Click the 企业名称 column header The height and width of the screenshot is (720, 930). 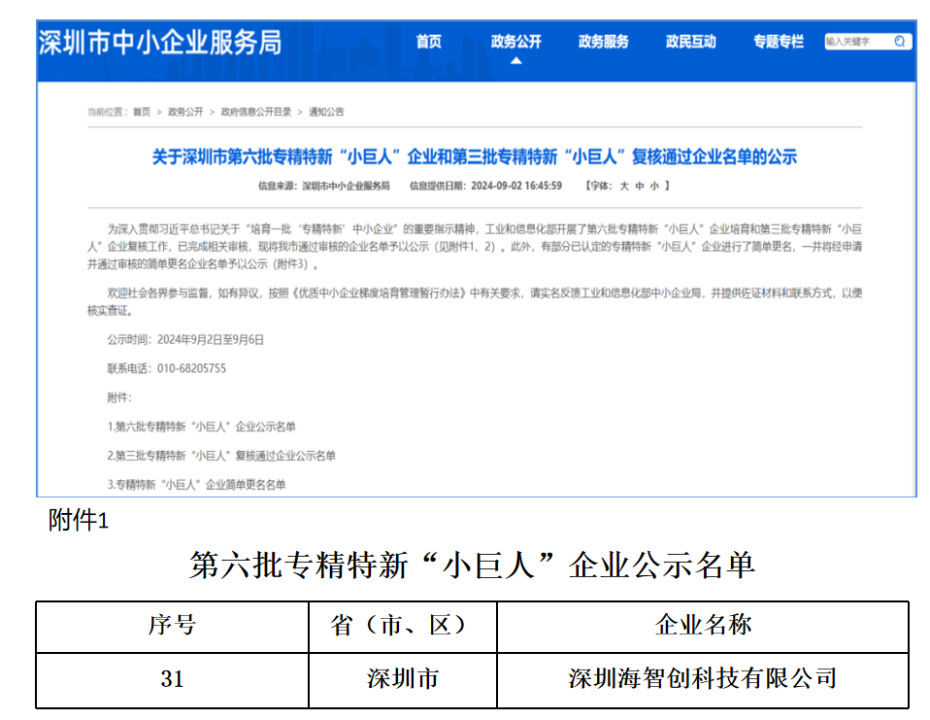tap(703, 626)
